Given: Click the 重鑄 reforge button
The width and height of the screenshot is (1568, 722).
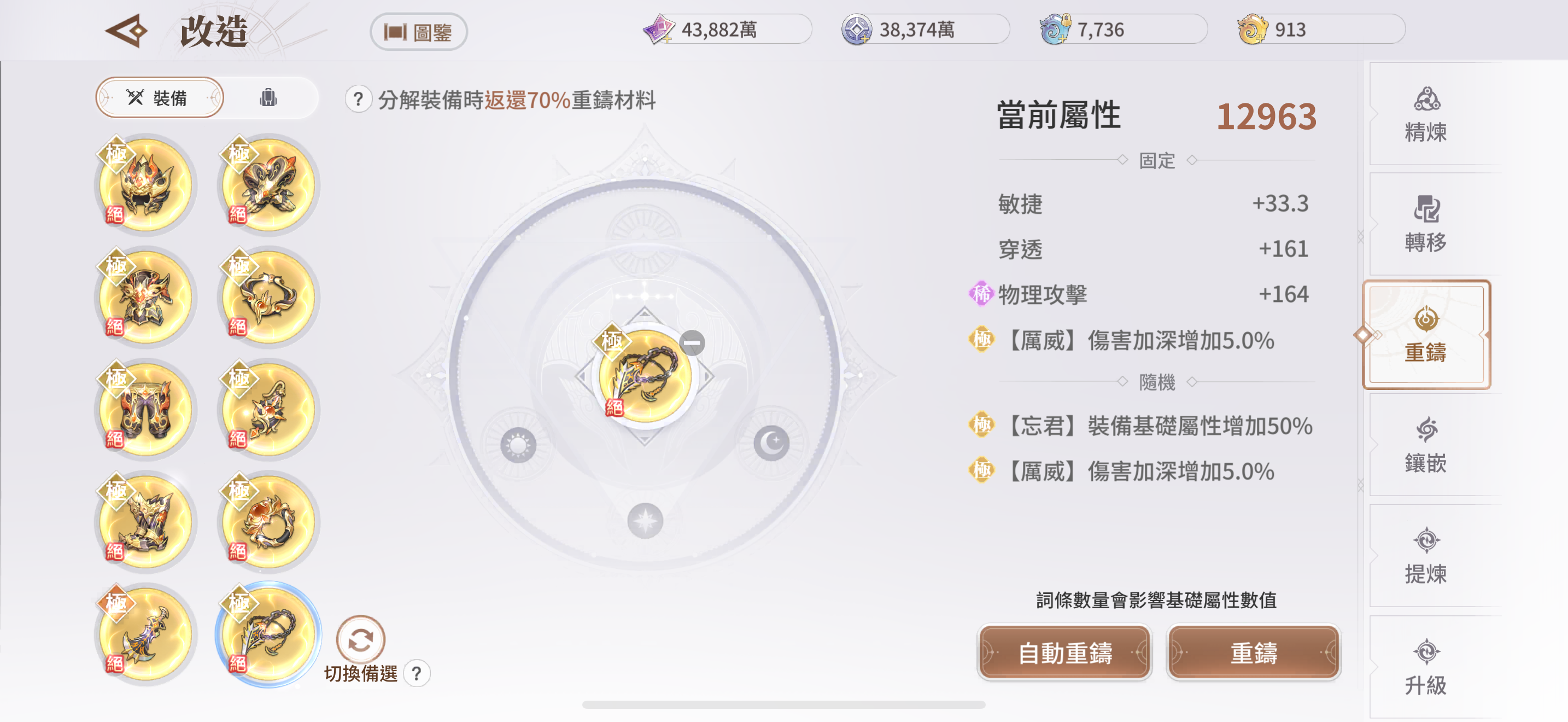Looking at the screenshot, I should pyautogui.click(x=1253, y=653).
